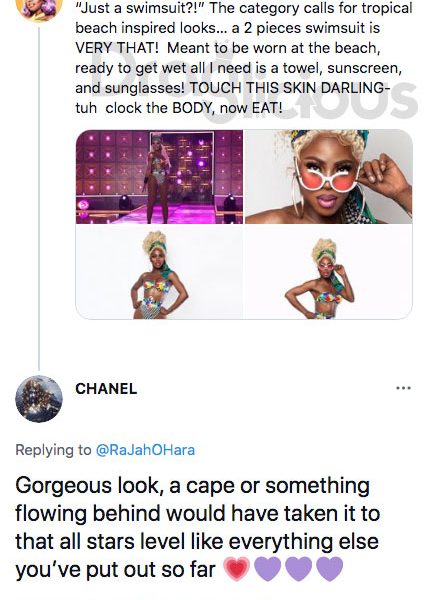The image size is (427, 600).
Task: Open the original poster's avatar at top
Action: [39, 10]
